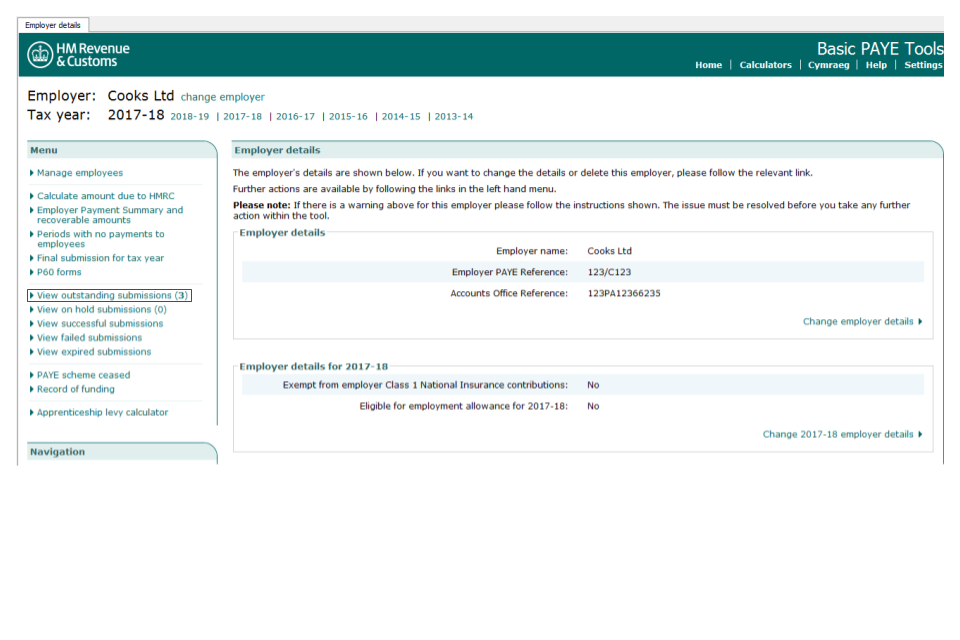Select tax year 2016-17
The width and height of the screenshot is (960, 640).
click(295, 116)
